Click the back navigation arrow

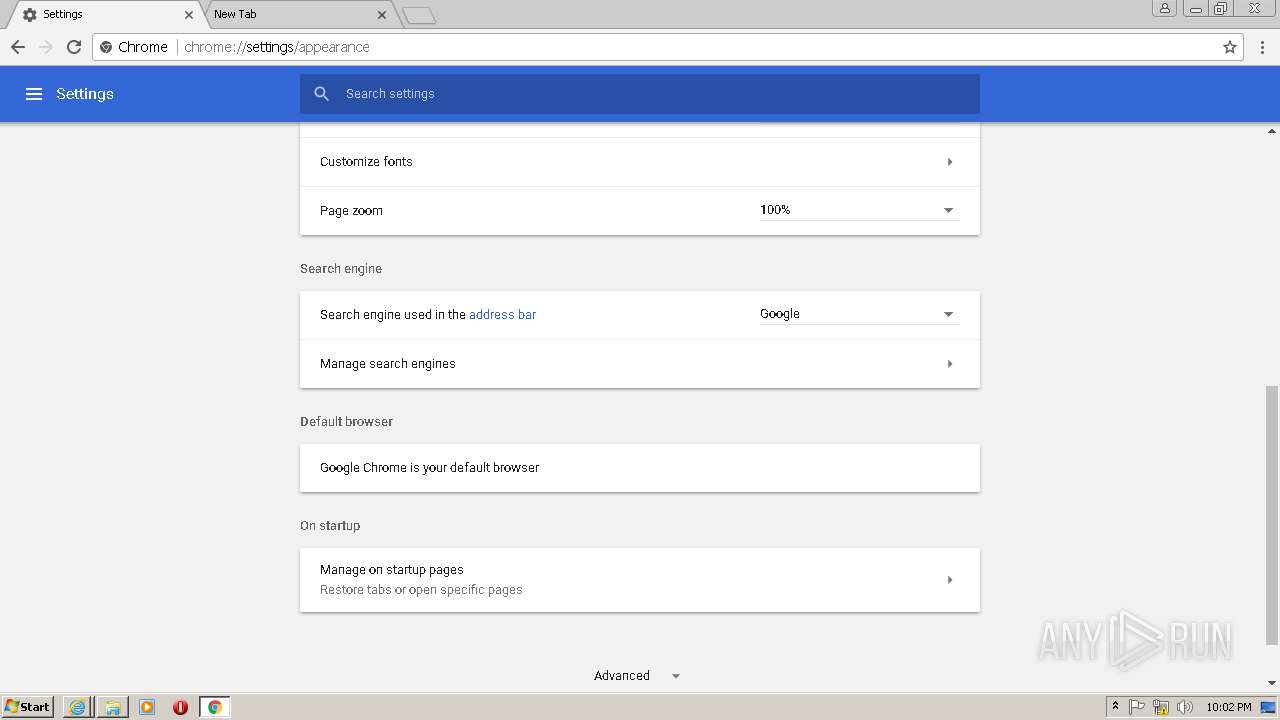(18, 47)
